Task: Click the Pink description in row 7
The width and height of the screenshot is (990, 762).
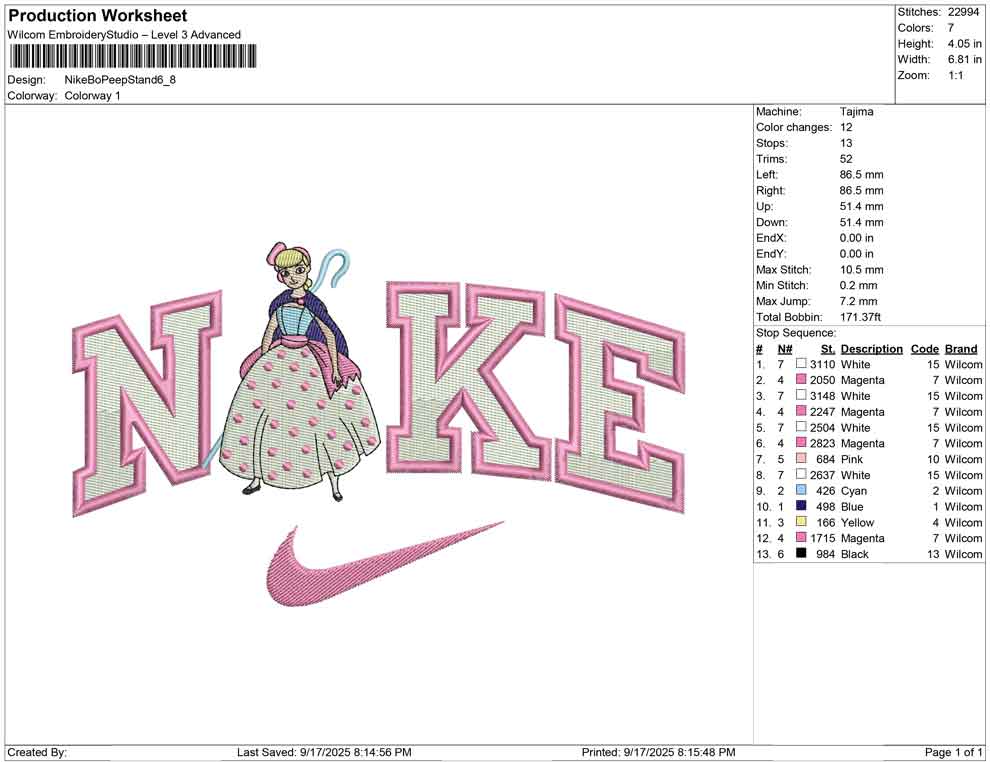Action: 852,458
